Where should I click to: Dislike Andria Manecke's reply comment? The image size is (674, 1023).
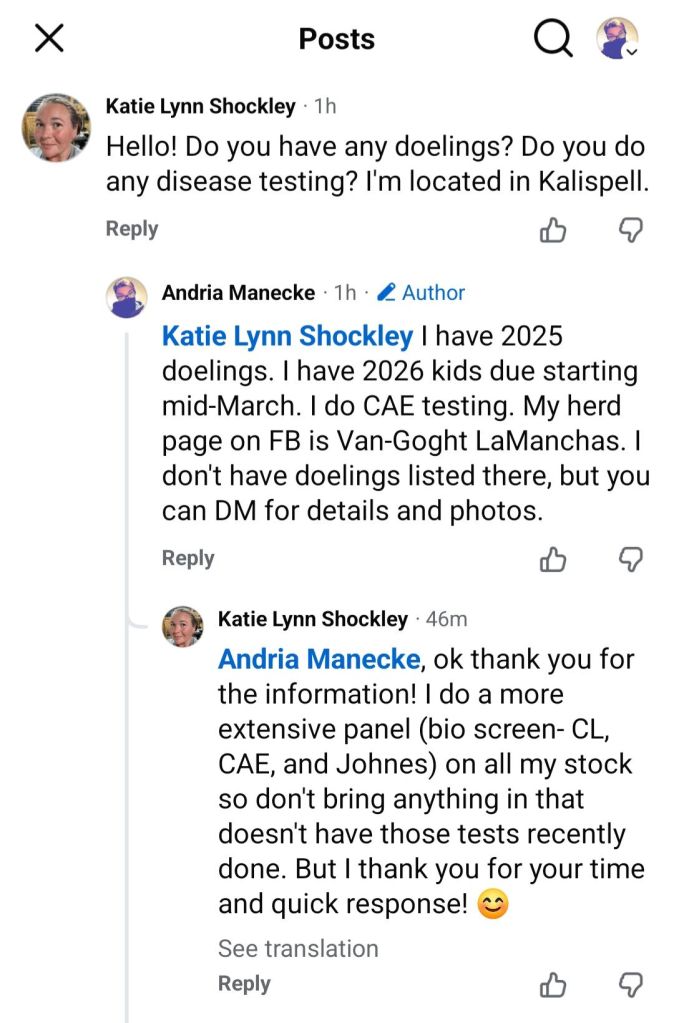point(630,559)
